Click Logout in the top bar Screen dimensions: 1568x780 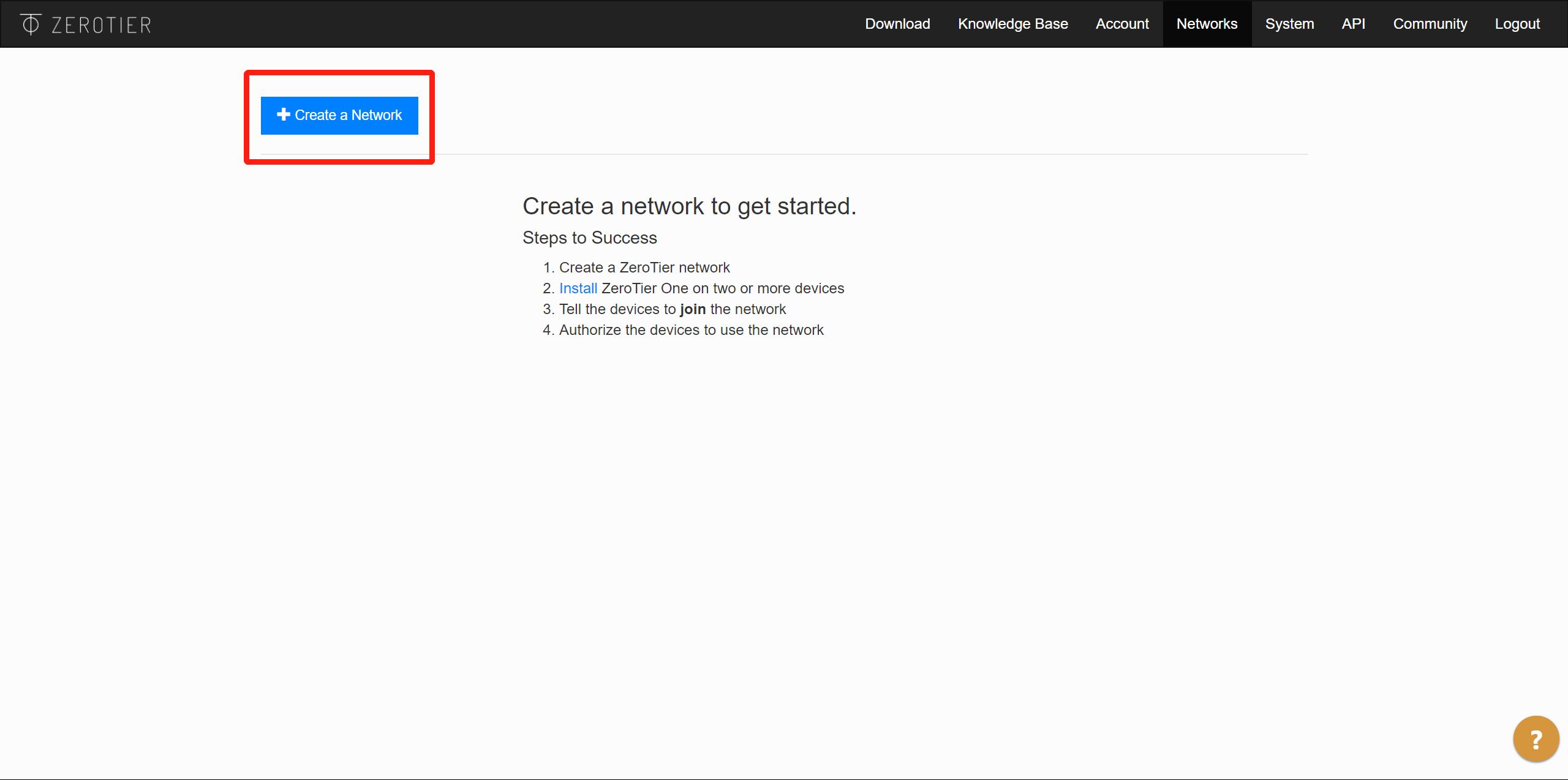tap(1517, 24)
